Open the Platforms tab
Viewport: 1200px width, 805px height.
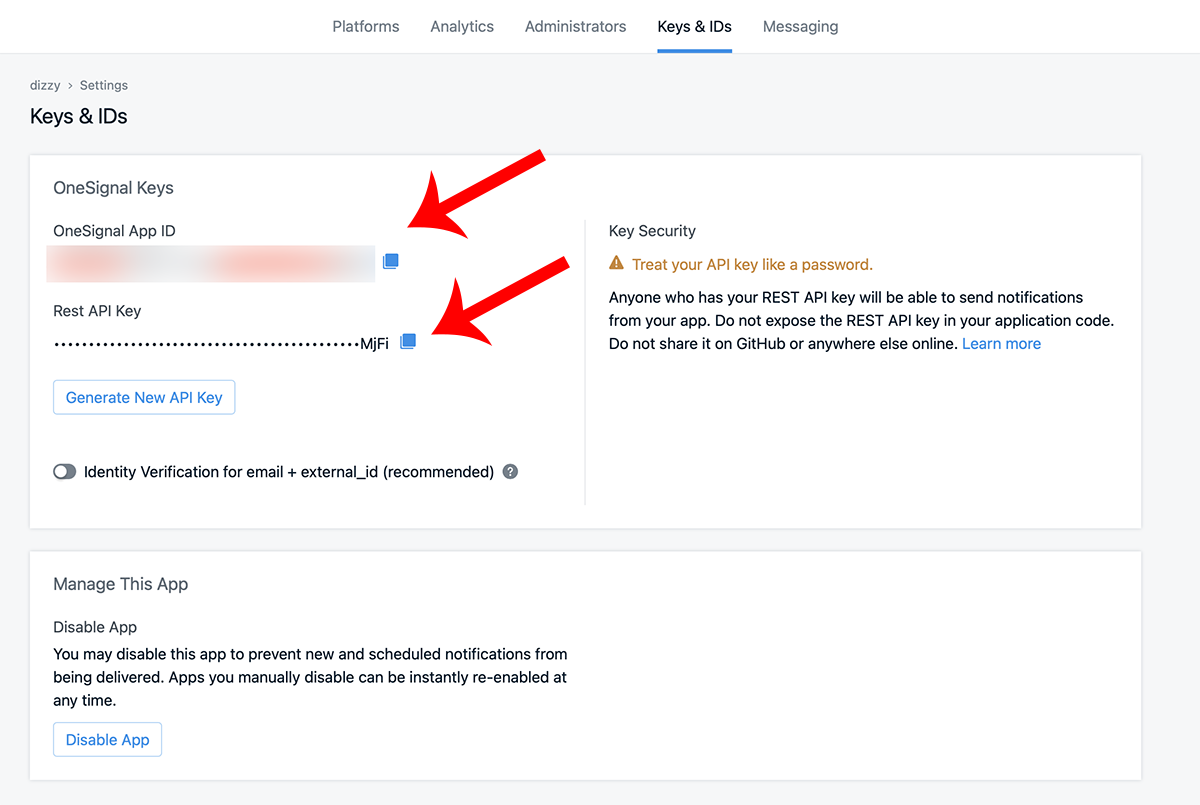click(x=366, y=27)
